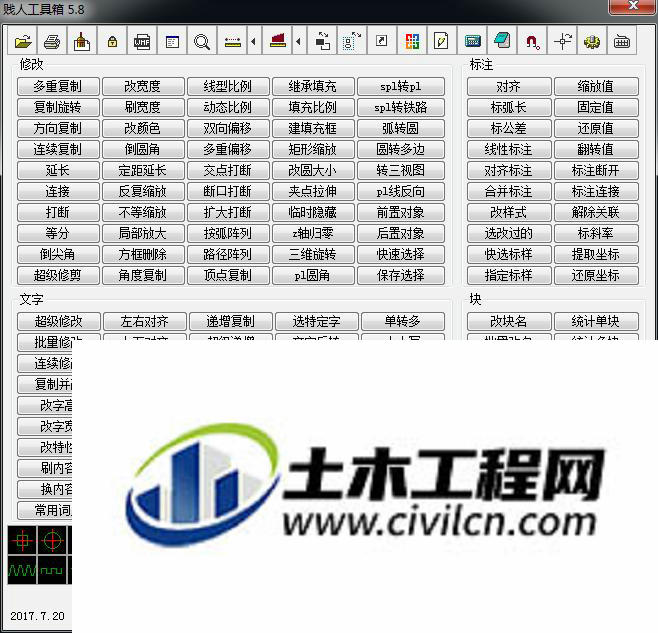Image resolution: width=658 pixels, height=633 pixels.
Task: Click the colorful grid tiles icon
Action: point(412,41)
